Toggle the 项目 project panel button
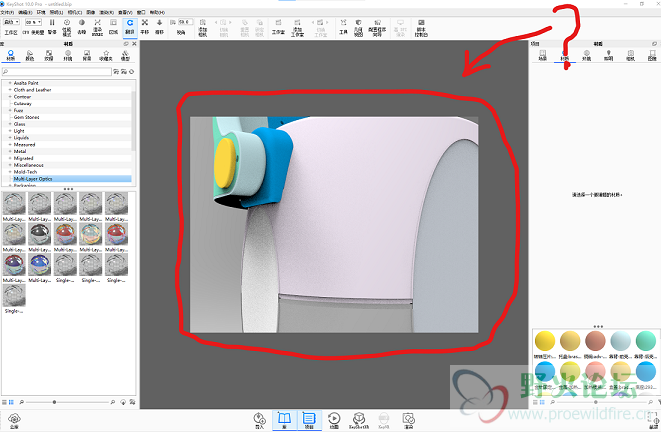 309,420
